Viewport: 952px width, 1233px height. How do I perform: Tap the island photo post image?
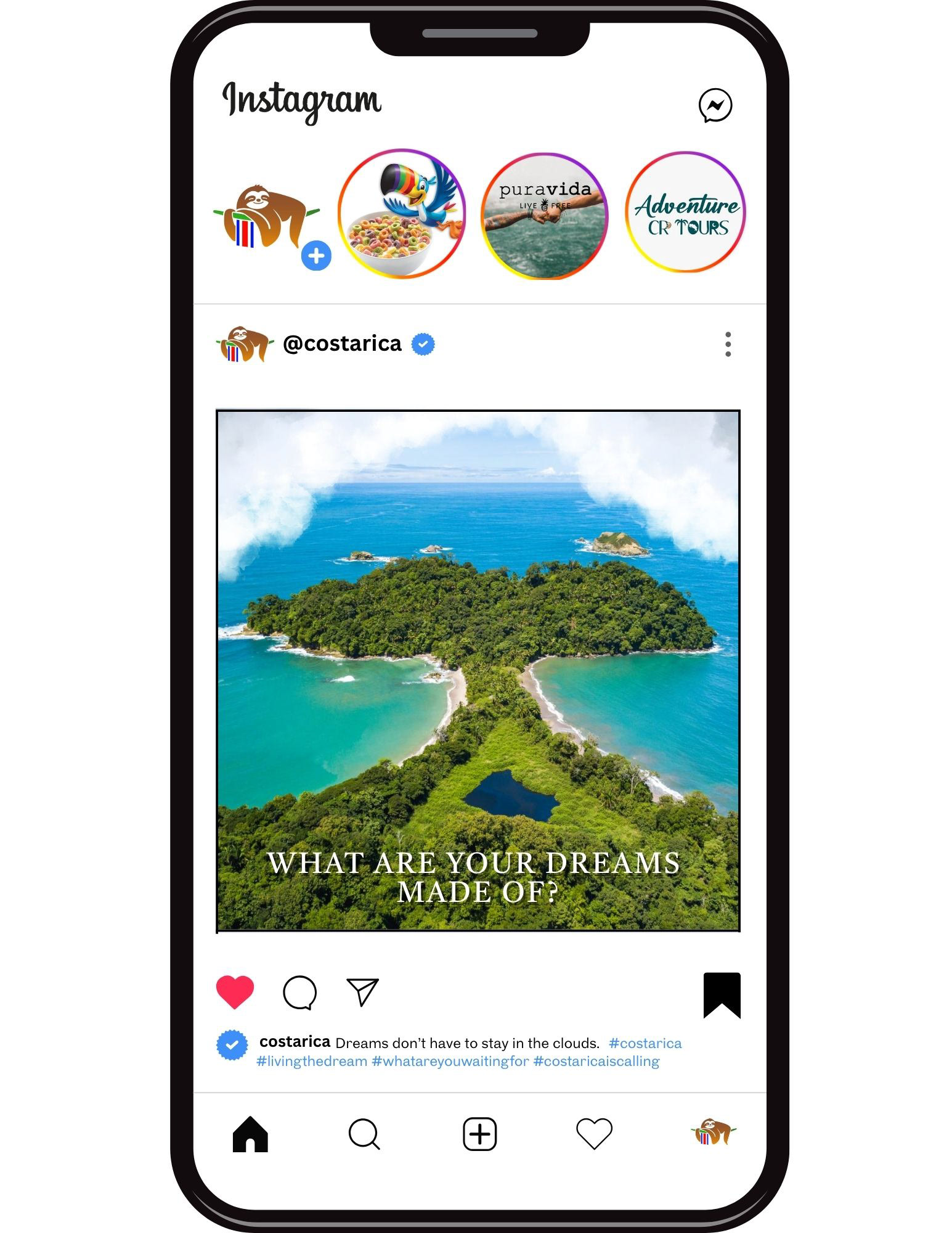pyautogui.click(x=478, y=671)
